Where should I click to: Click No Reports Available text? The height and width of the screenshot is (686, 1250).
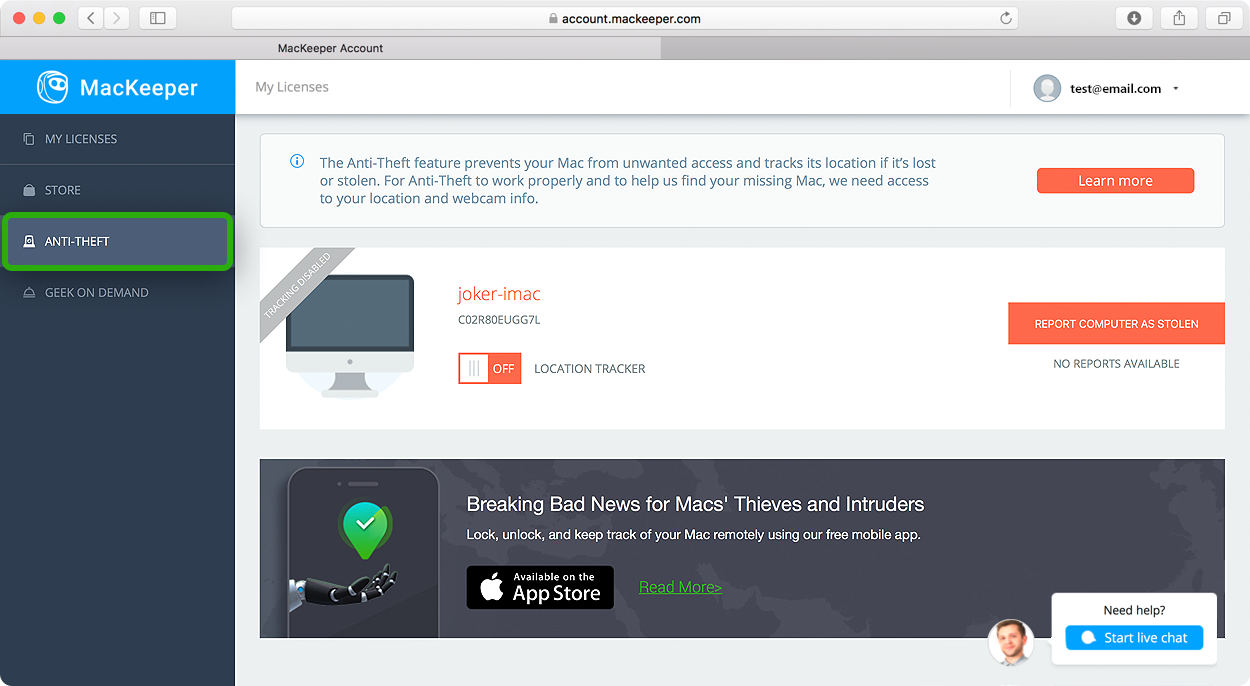(1116, 364)
